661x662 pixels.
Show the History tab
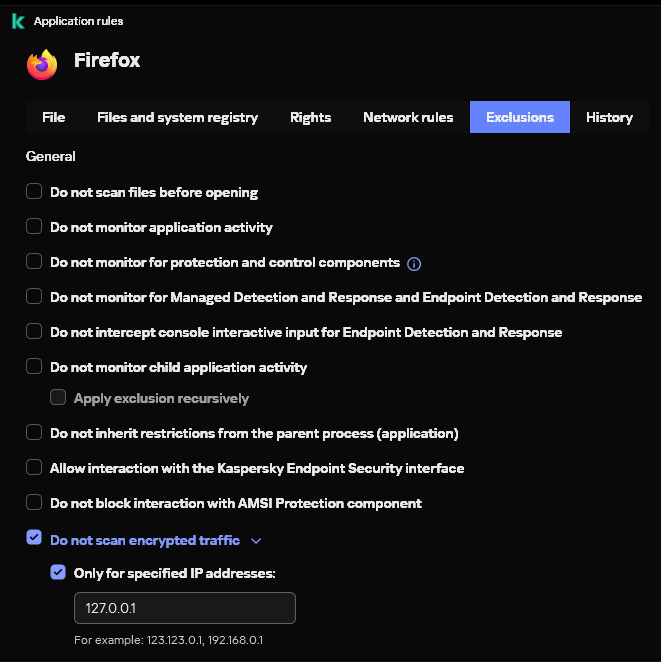[609, 117]
